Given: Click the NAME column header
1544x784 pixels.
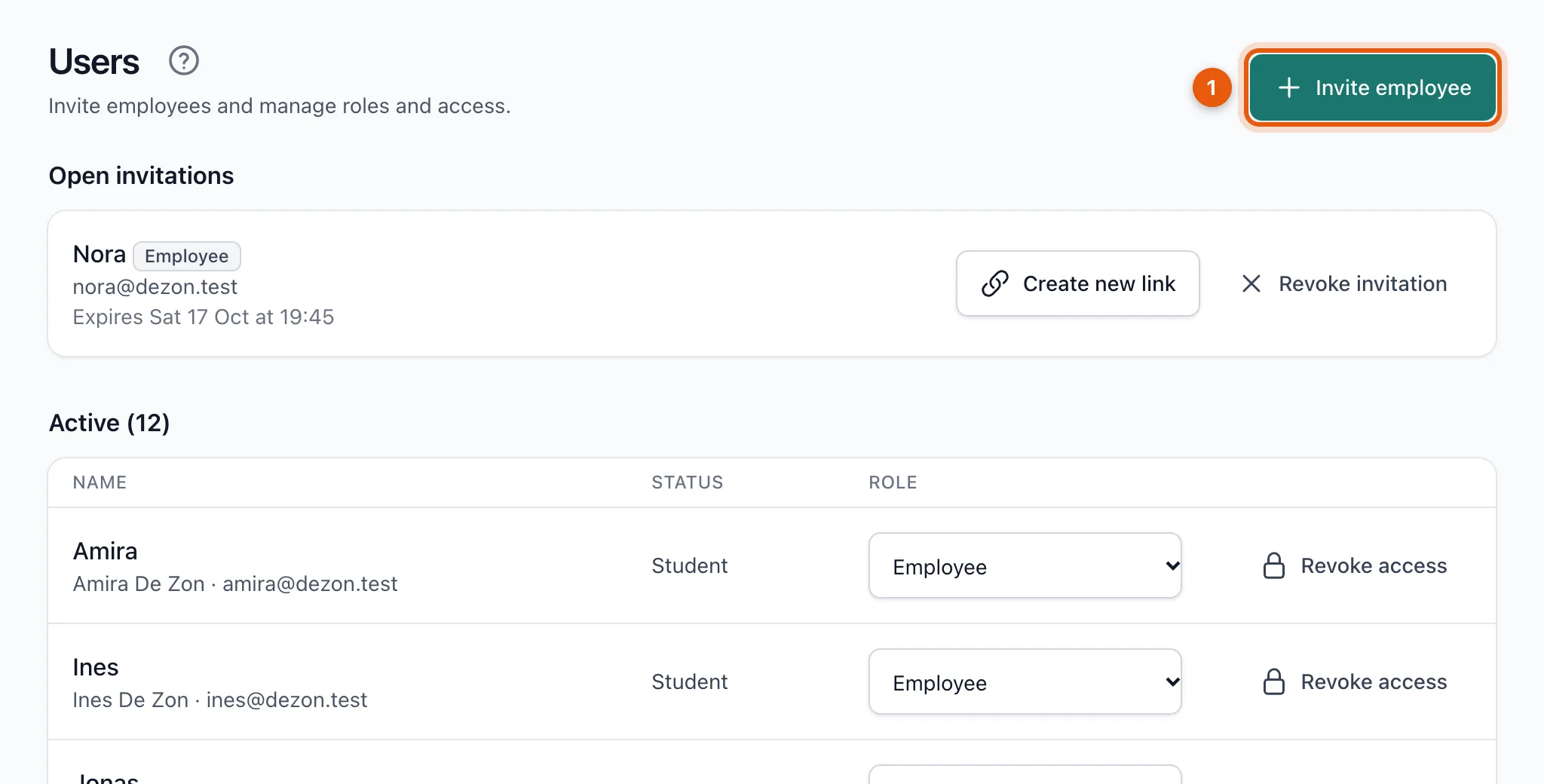Looking at the screenshot, I should point(100,482).
